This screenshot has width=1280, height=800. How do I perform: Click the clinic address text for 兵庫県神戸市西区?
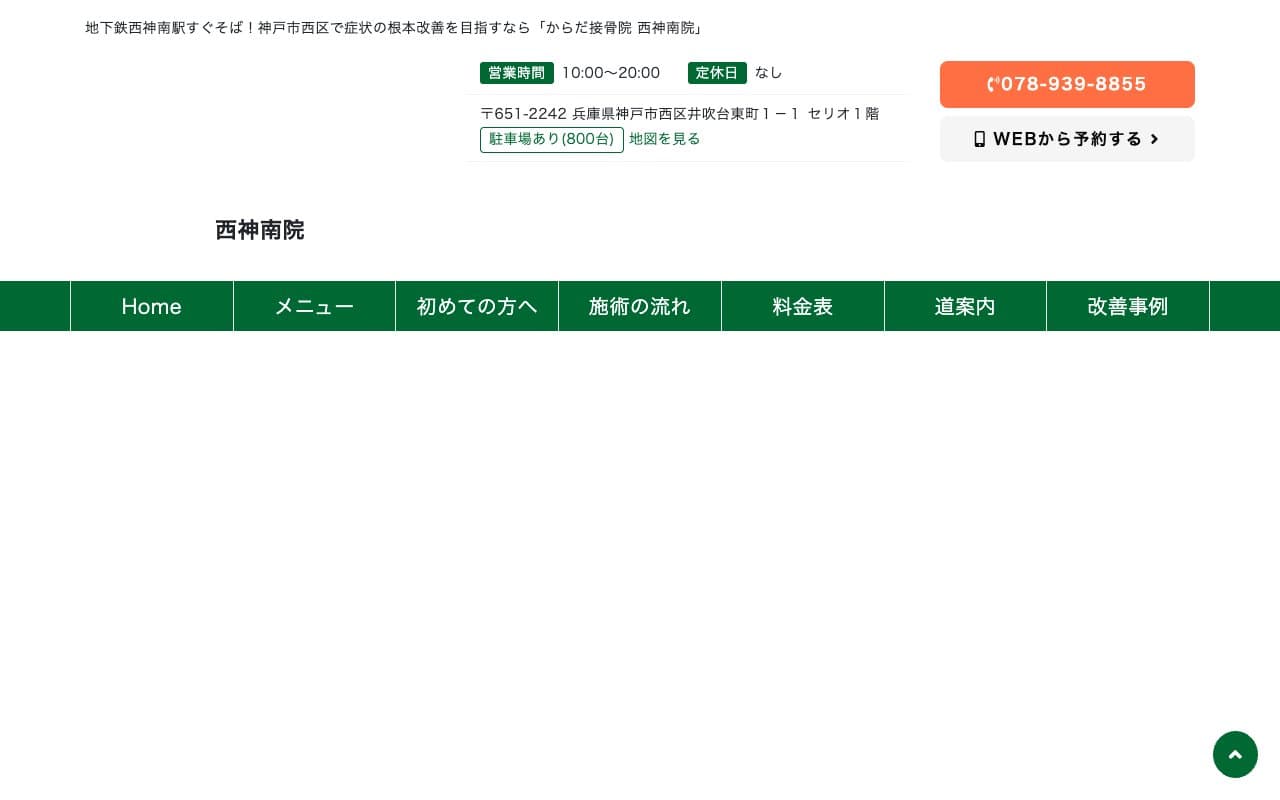click(x=680, y=113)
